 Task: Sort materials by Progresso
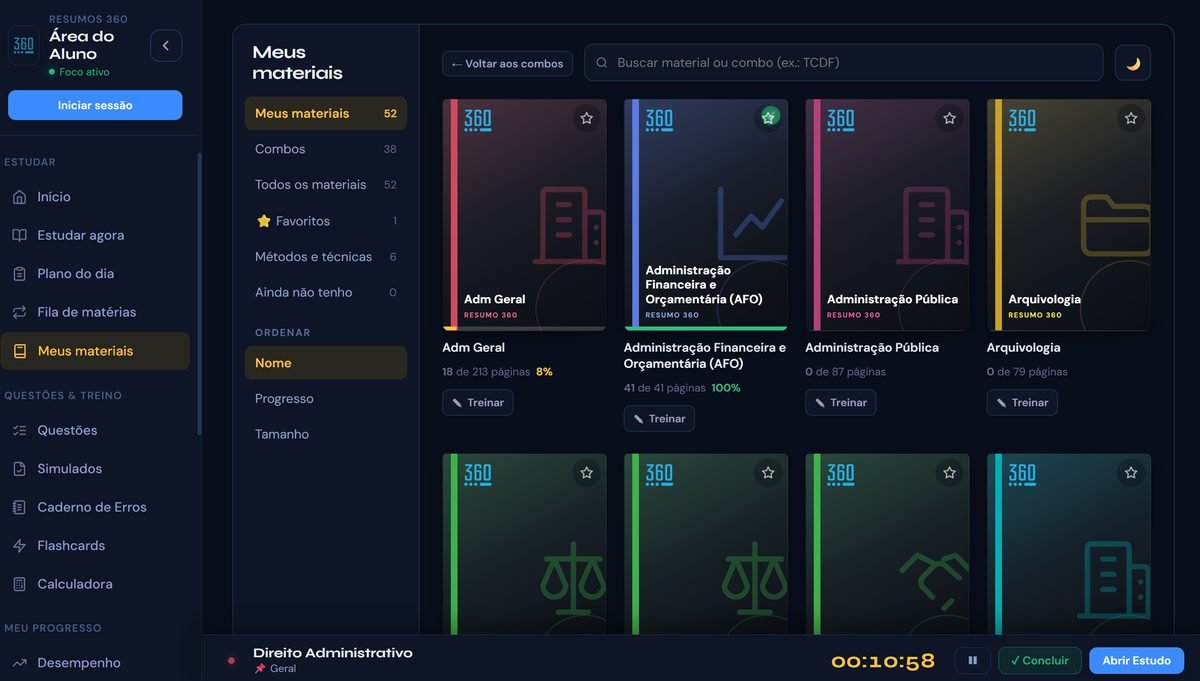(326, 399)
